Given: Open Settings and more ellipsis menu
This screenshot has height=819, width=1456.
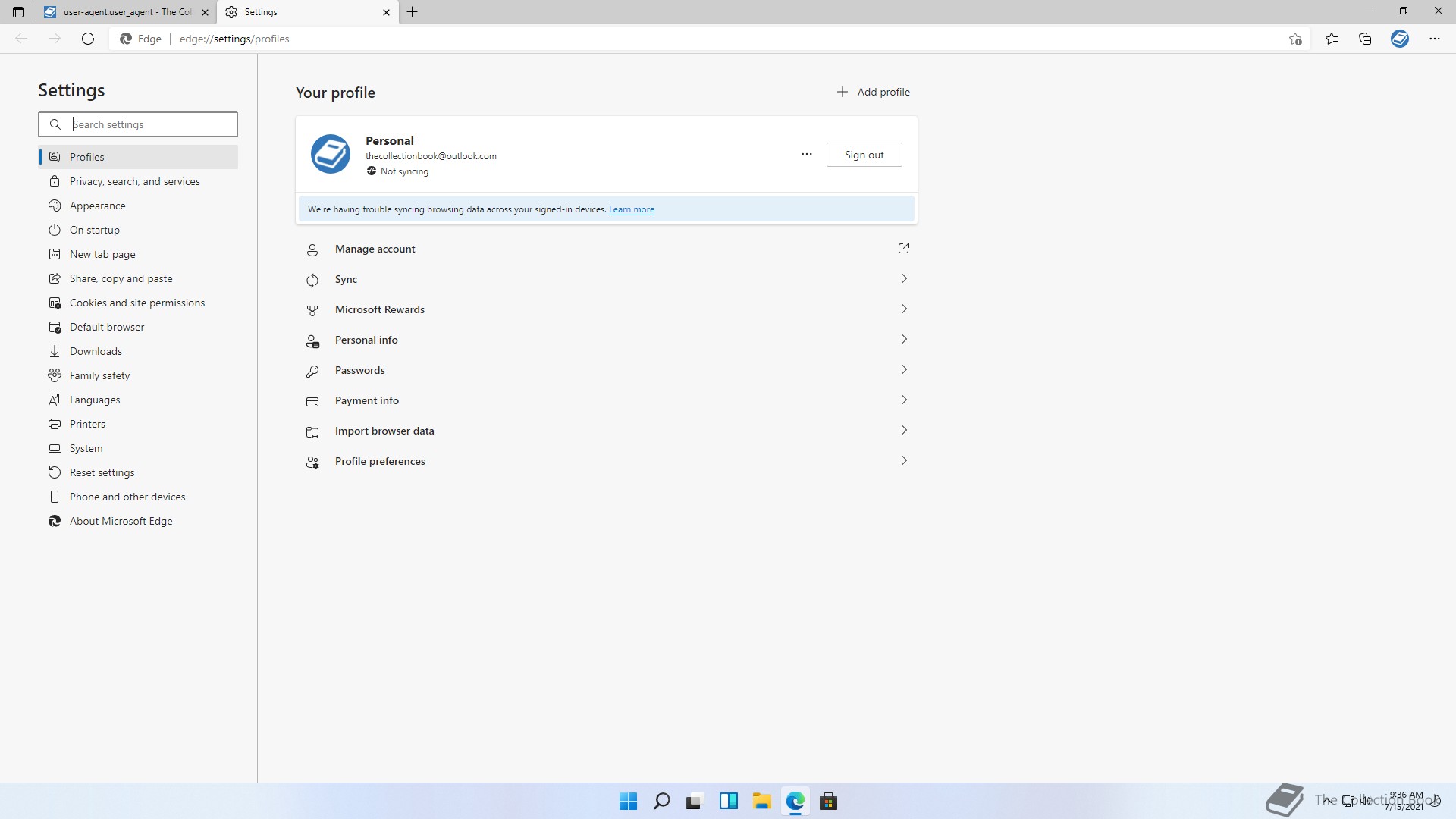Looking at the screenshot, I should click(1435, 39).
